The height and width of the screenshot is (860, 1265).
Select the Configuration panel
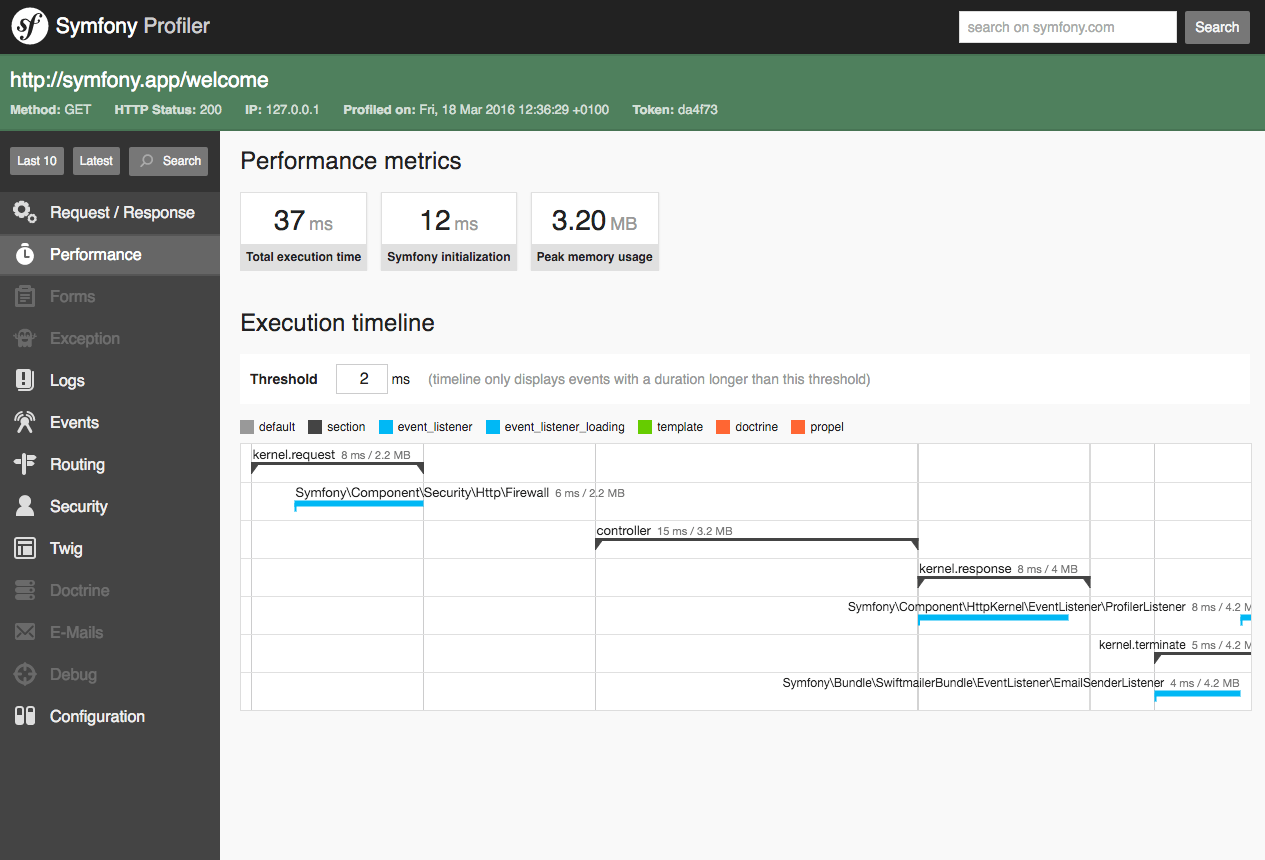[95, 716]
